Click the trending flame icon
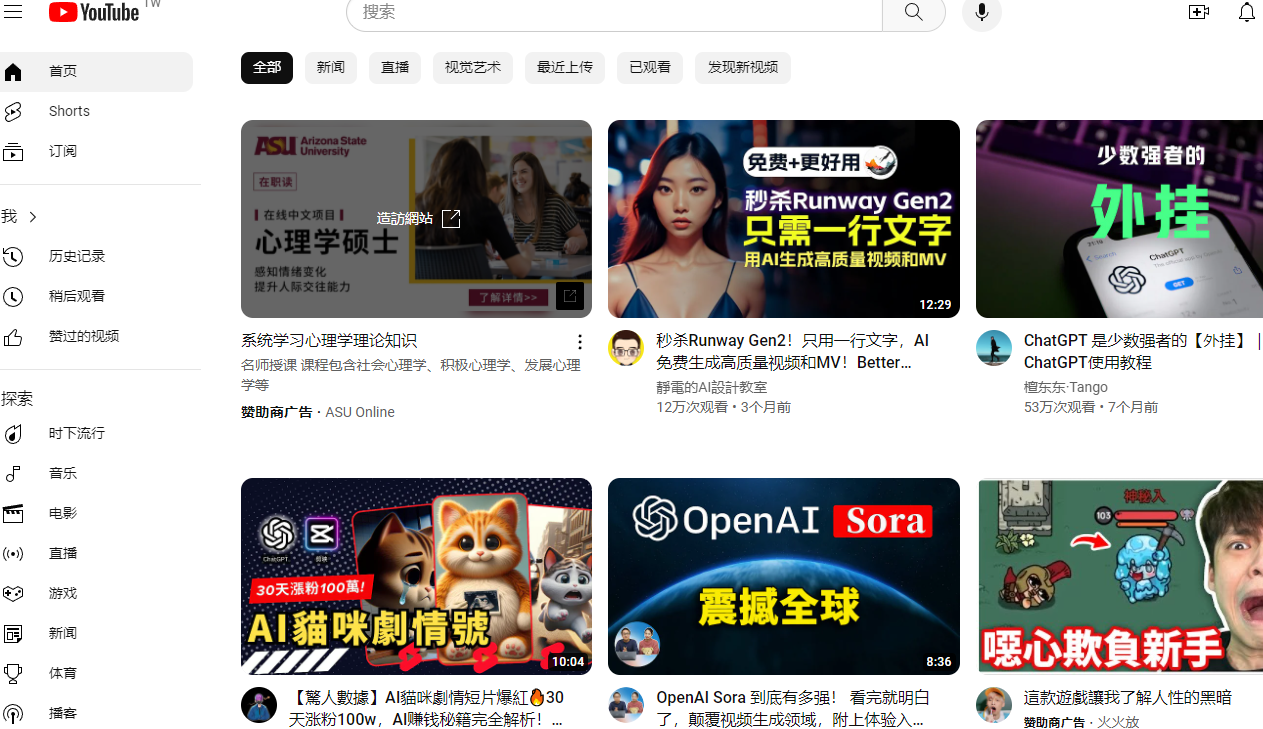Screen dimensions: 1263x729 click(x=13, y=434)
